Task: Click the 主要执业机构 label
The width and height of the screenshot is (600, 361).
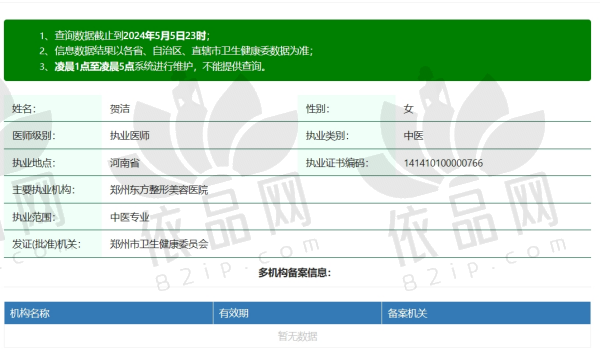Action: [x=44, y=189]
